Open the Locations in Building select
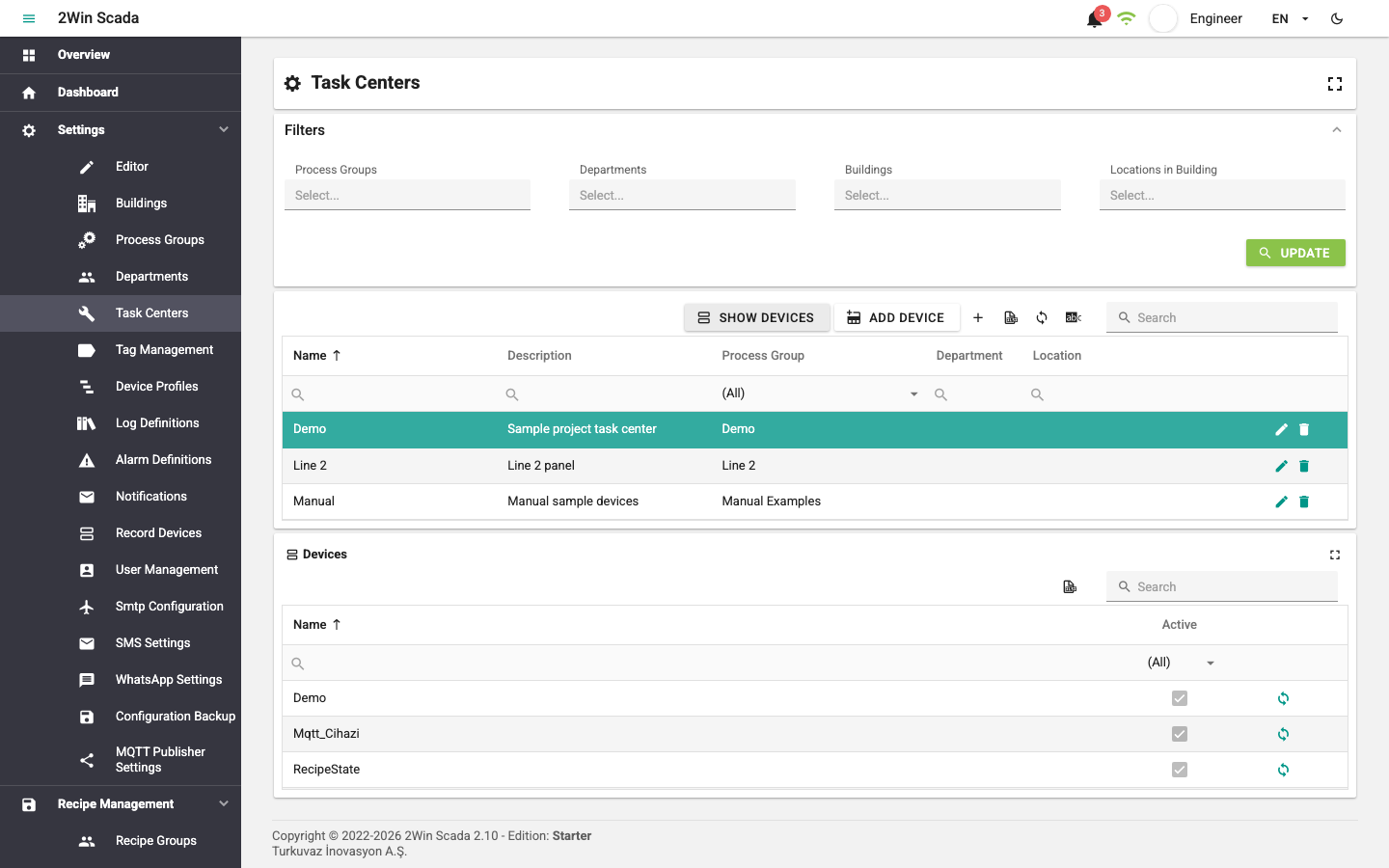Viewport: 1389px width, 868px height. (x=1222, y=195)
